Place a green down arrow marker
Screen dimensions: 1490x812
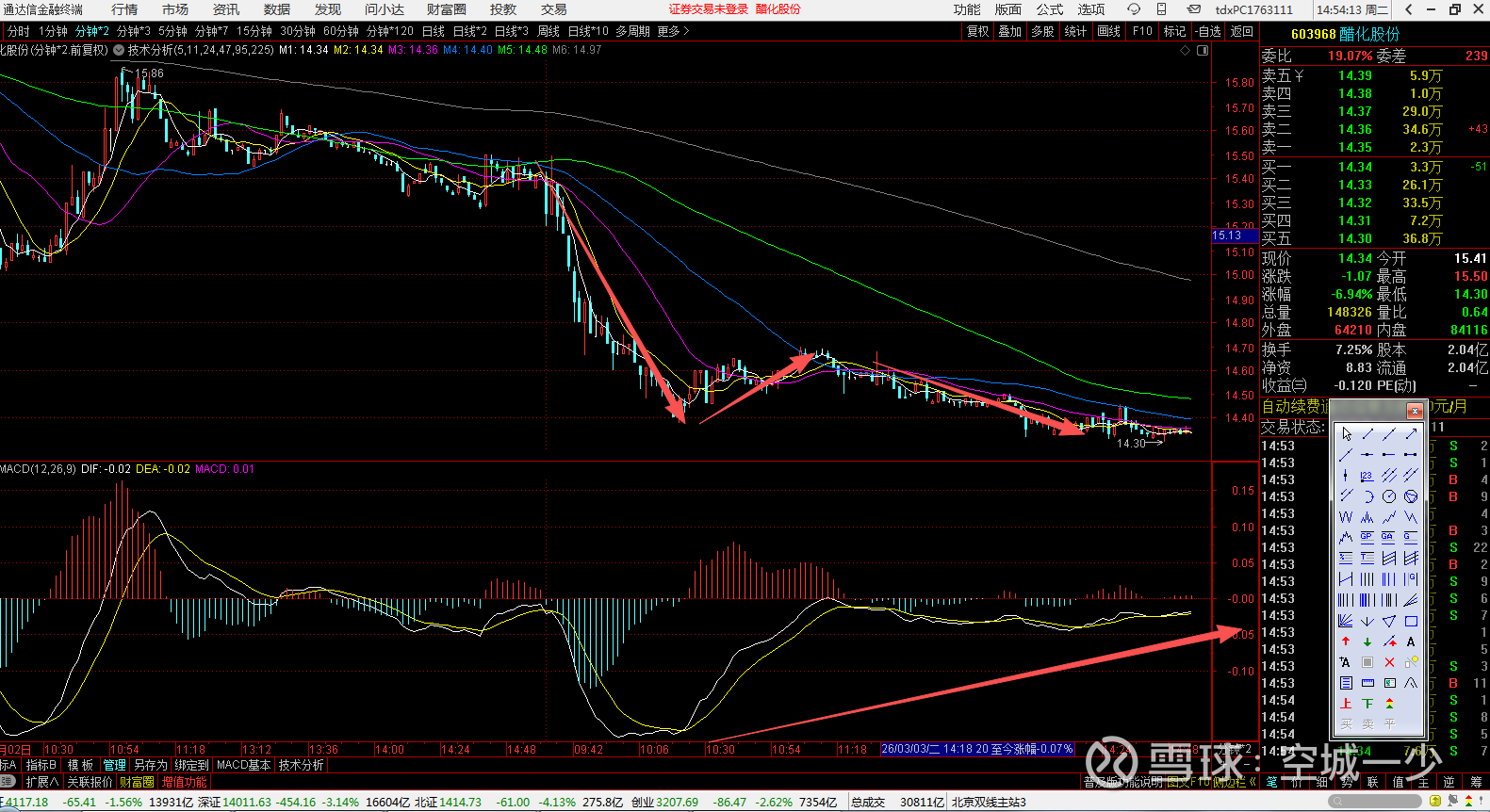point(1367,641)
